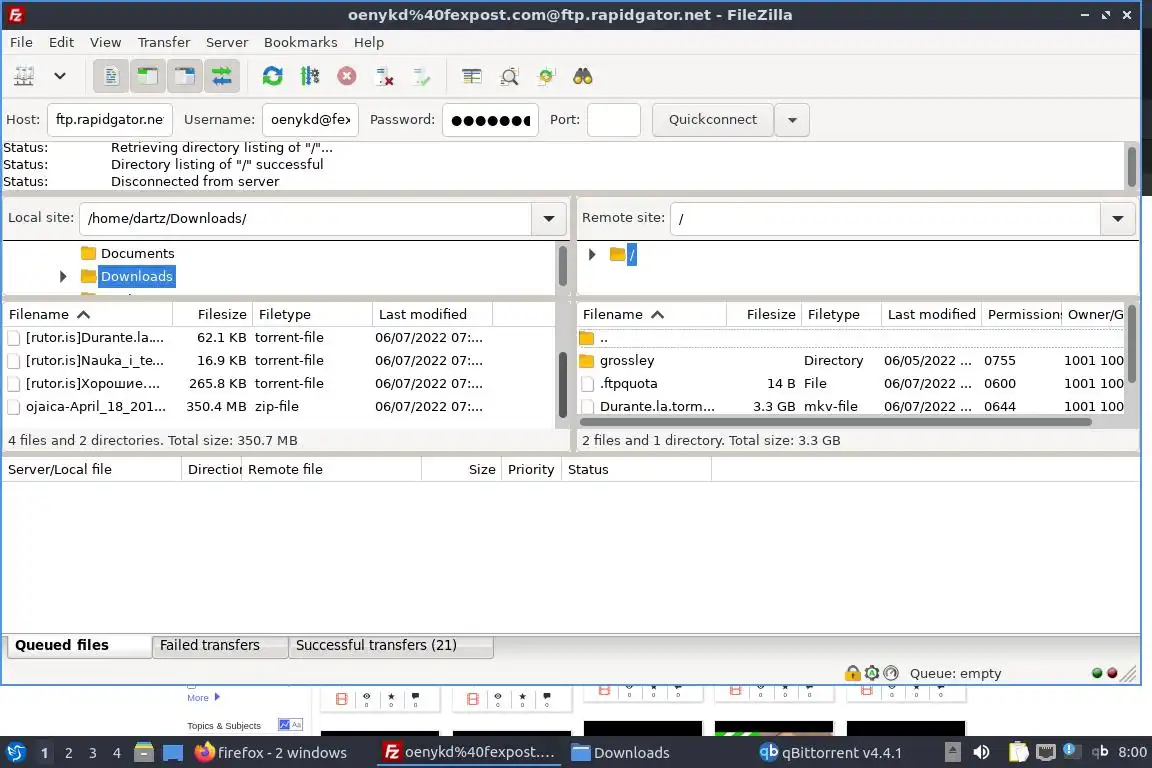The width and height of the screenshot is (1152, 768).
Task: Click the Username input field
Action: tap(310, 120)
